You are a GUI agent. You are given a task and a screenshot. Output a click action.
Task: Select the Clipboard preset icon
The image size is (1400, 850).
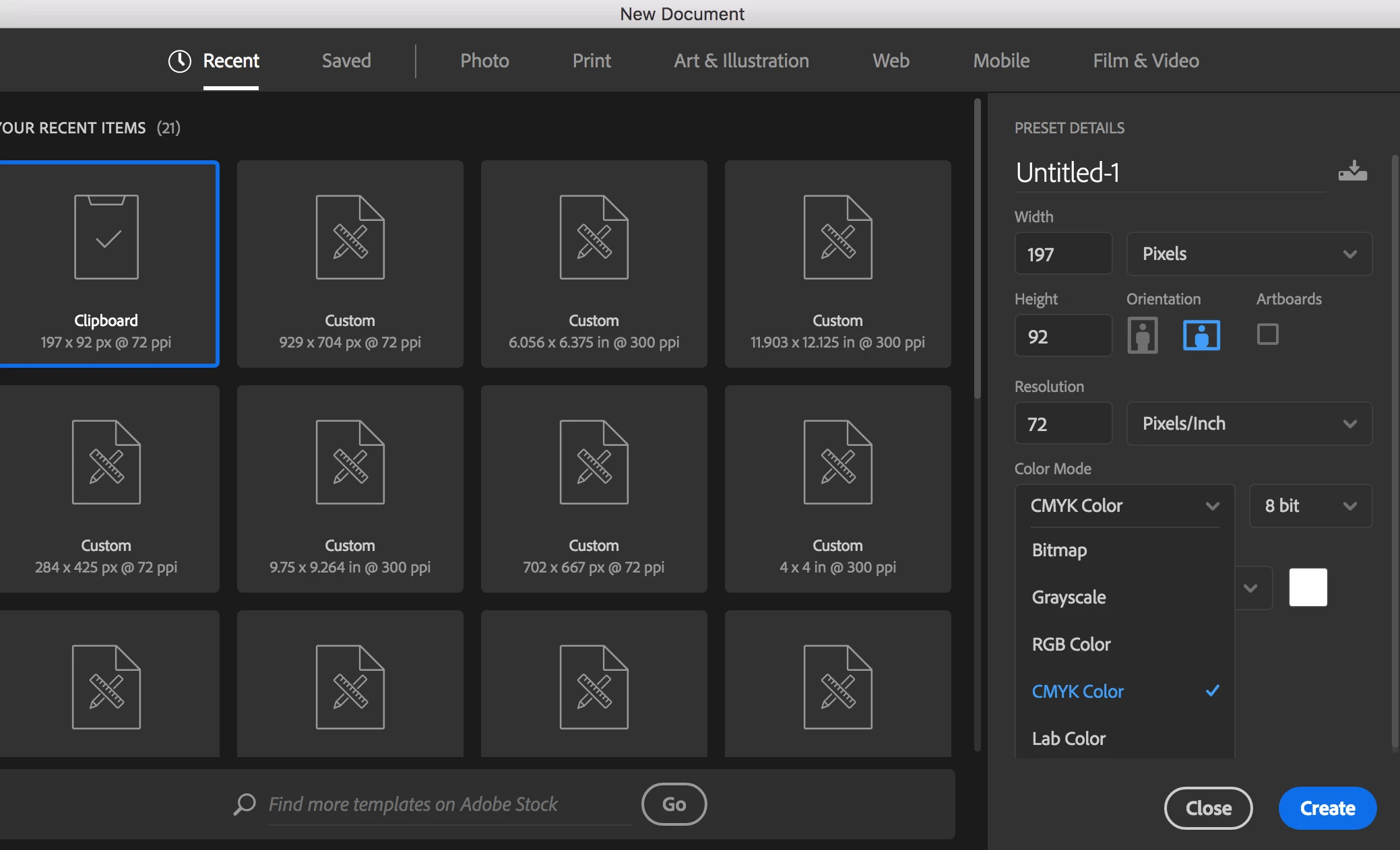(x=106, y=237)
